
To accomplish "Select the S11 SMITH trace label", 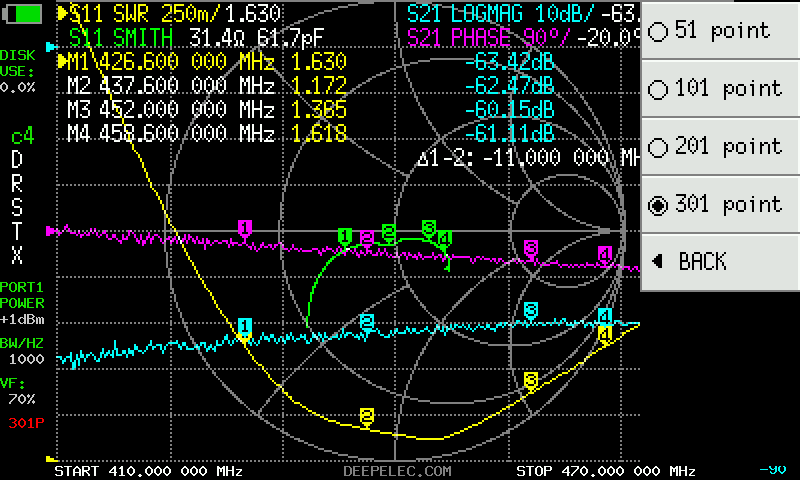I will 196,37.
